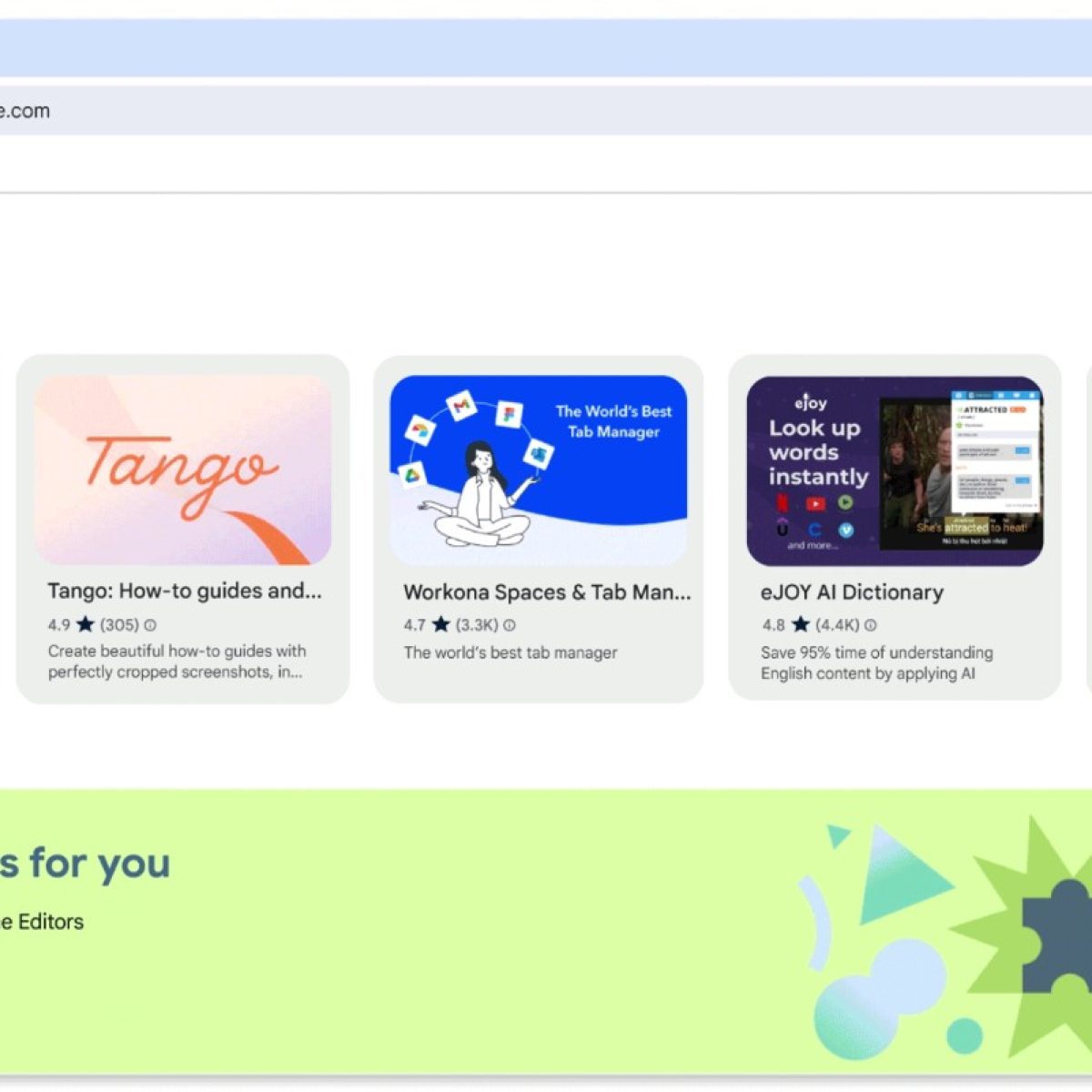
Task: Click the star icon beside the 4.9 rating
Action: click(86, 624)
